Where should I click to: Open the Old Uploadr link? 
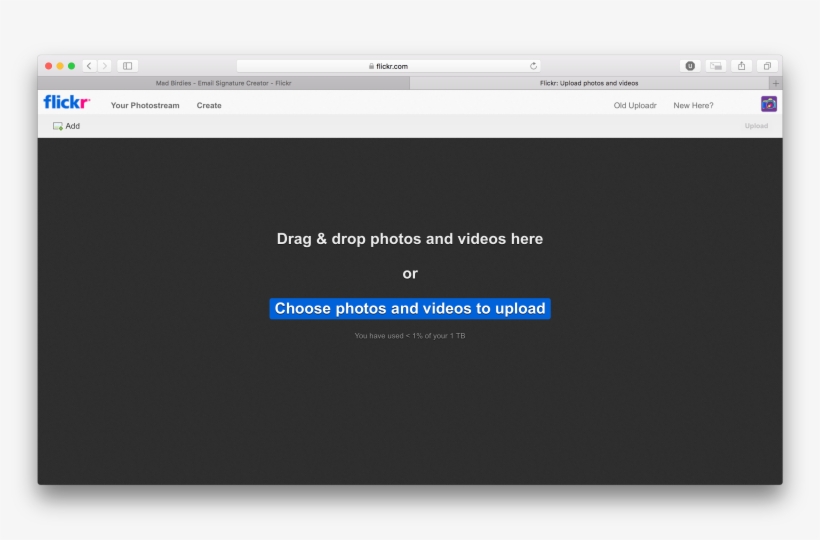pyautogui.click(x=635, y=106)
